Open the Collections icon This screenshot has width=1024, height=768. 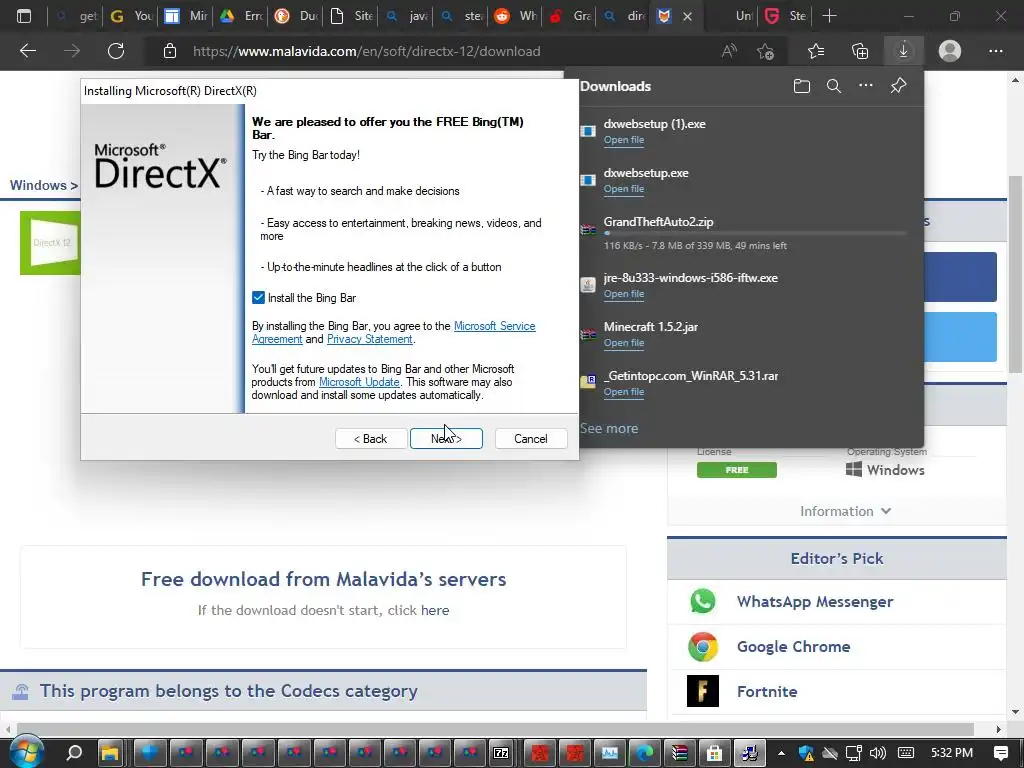click(x=860, y=51)
